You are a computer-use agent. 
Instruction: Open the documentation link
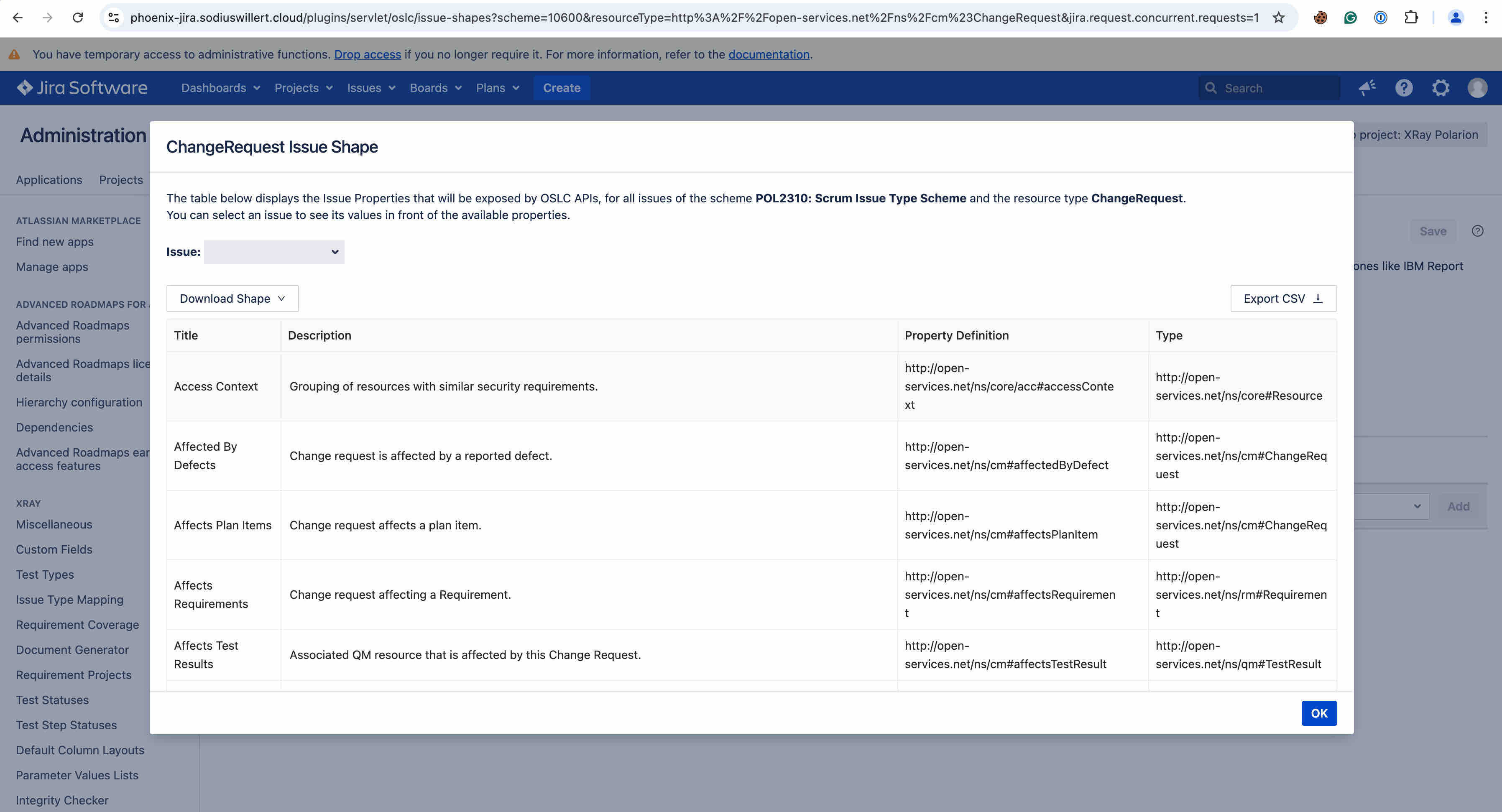pos(769,54)
